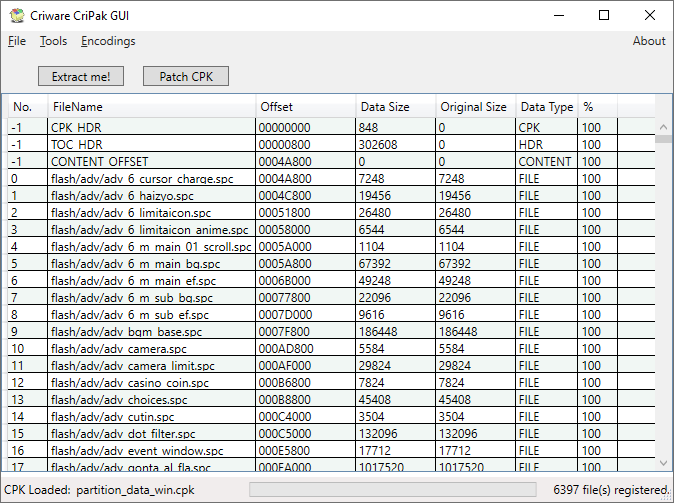Select adv_bgm_base.spc file name

click(126, 331)
